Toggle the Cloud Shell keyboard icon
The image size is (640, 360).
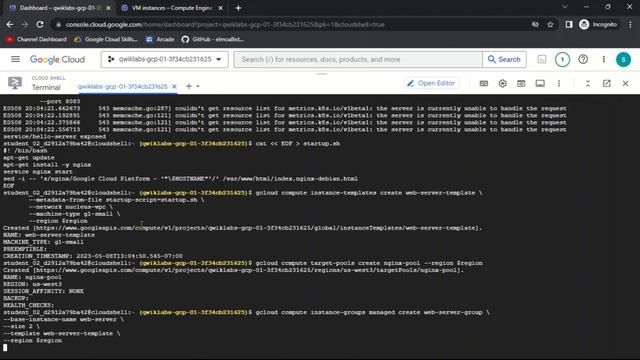click(484, 83)
